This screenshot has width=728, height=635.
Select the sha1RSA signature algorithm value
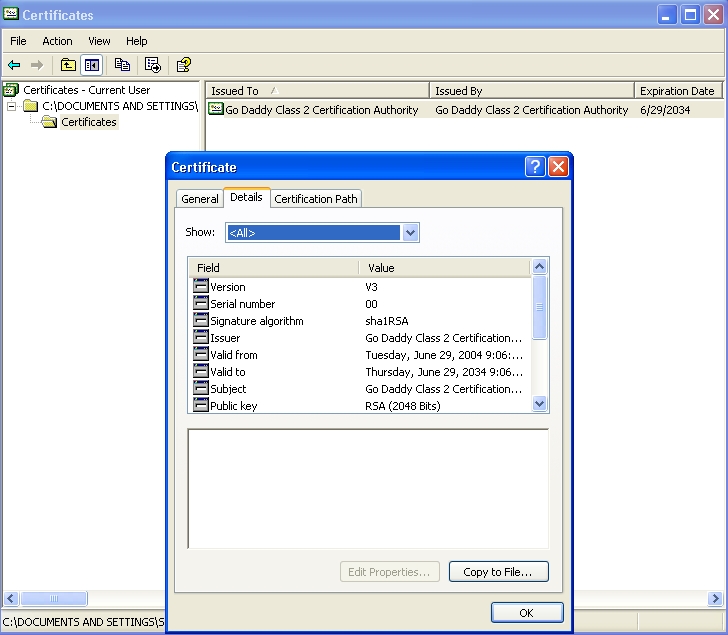[x=387, y=321]
